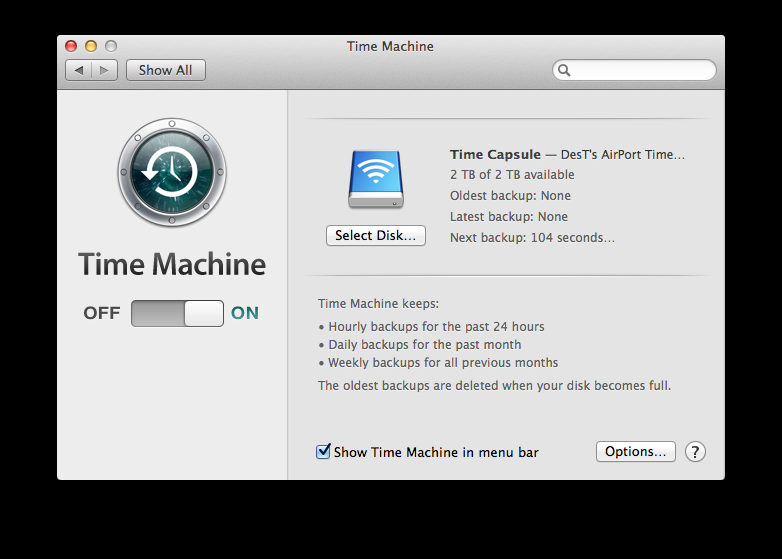The height and width of the screenshot is (559, 782).
Task: Click the magnifying glass in search field
Action: pos(564,70)
